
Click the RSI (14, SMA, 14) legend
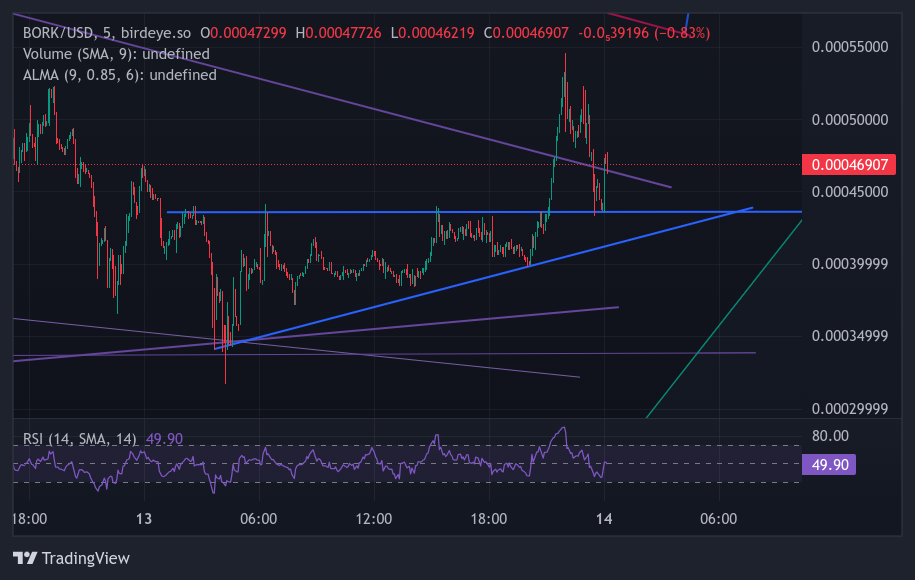79,439
